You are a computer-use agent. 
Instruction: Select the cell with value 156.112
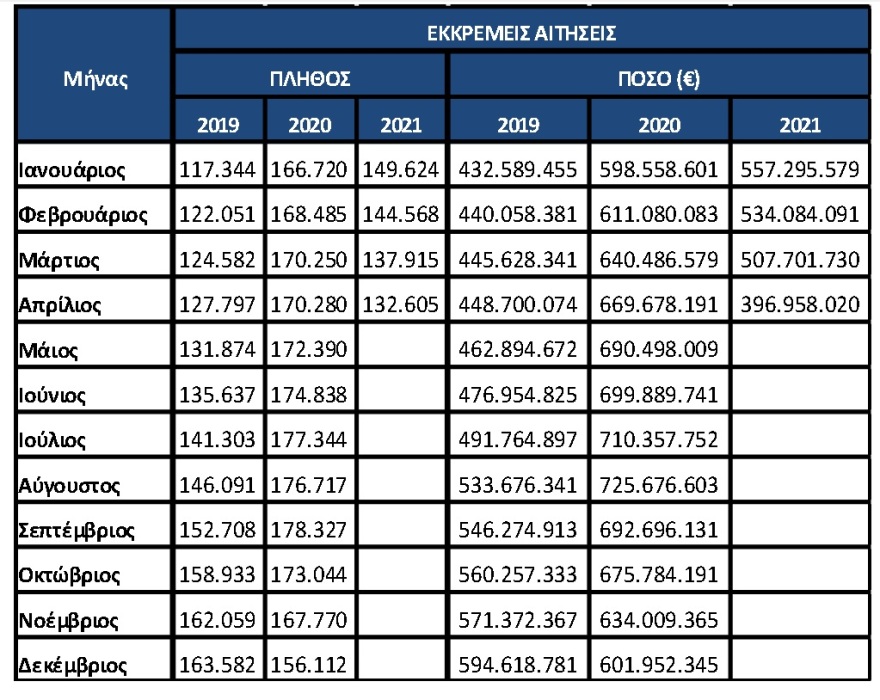click(309, 666)
